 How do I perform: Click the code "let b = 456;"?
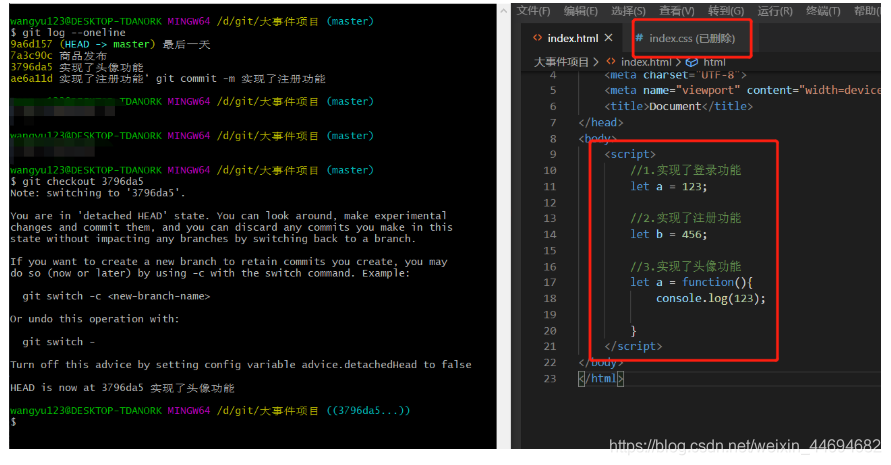point(668,234)
